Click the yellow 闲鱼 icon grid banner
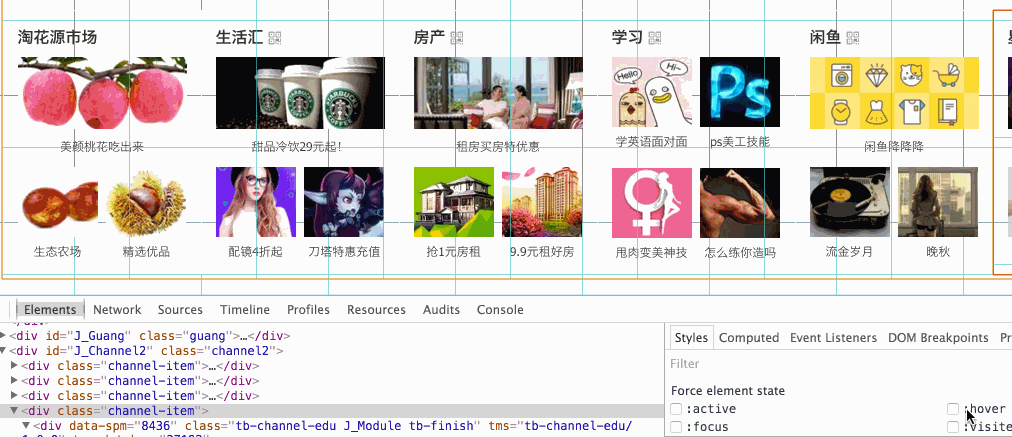Image resolution: width=1012 pixels, height=437 pixels. pos(895,93)
